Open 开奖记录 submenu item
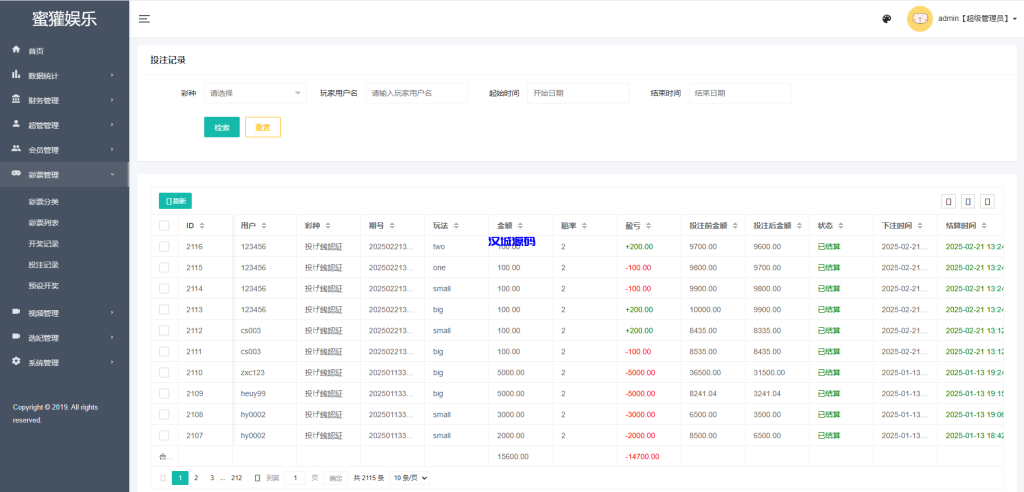This screenshot has width=1024, height=492. click(44, 244)
